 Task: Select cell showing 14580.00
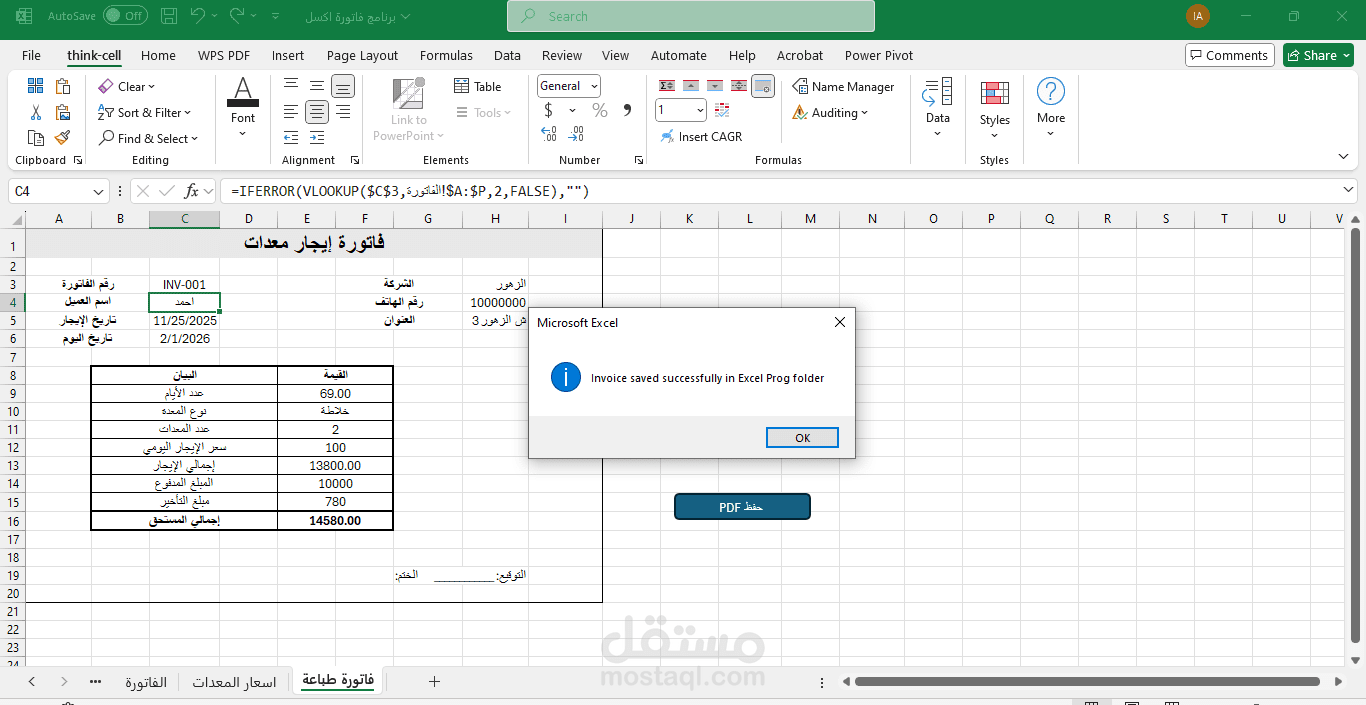point(335,521)
